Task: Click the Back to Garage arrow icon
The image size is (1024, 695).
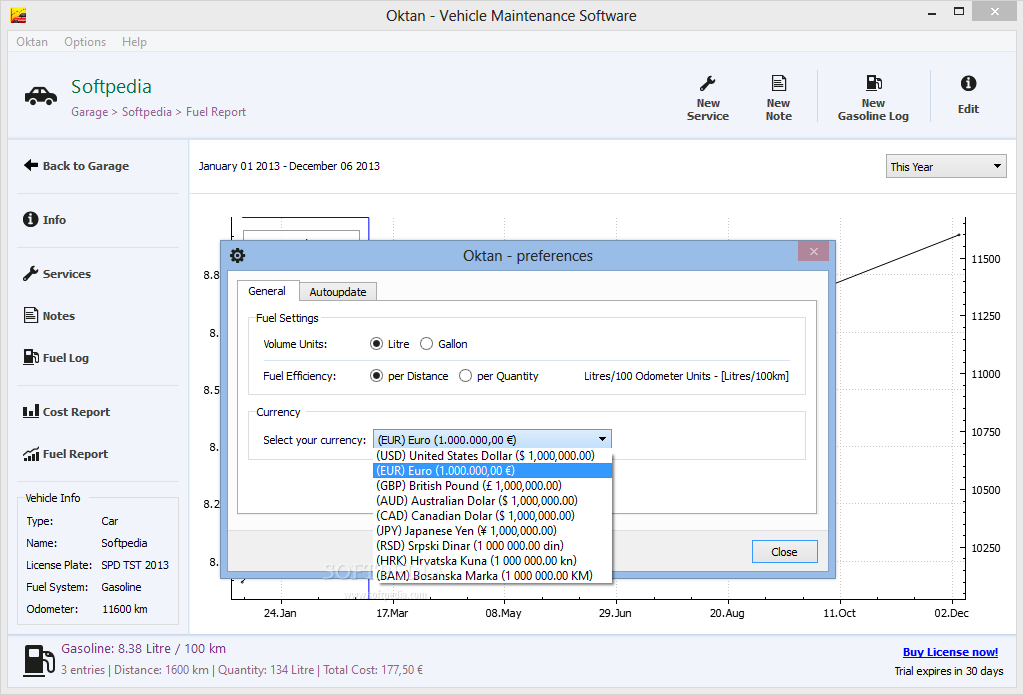Action: point(31,165)
